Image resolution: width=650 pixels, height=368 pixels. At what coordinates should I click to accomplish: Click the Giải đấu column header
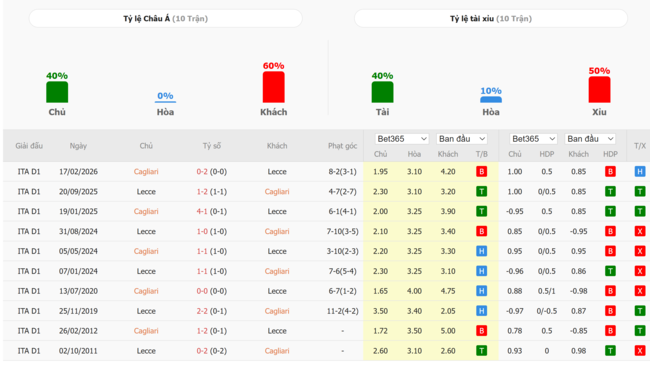click(x=29, y=146)
